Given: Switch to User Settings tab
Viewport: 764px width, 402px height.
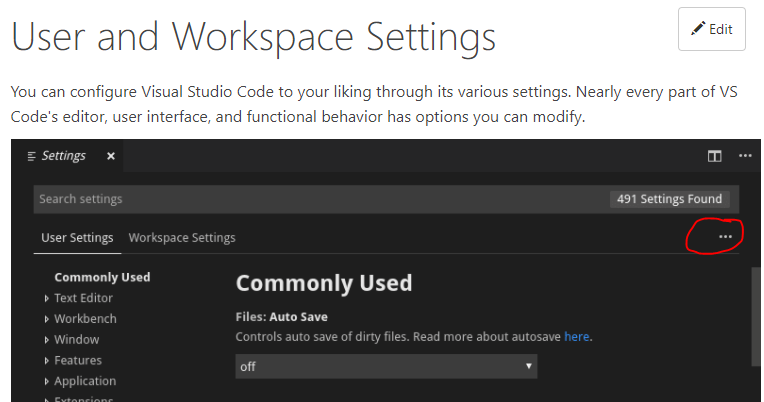Looking at the screenshot, I should pos(77,238).
